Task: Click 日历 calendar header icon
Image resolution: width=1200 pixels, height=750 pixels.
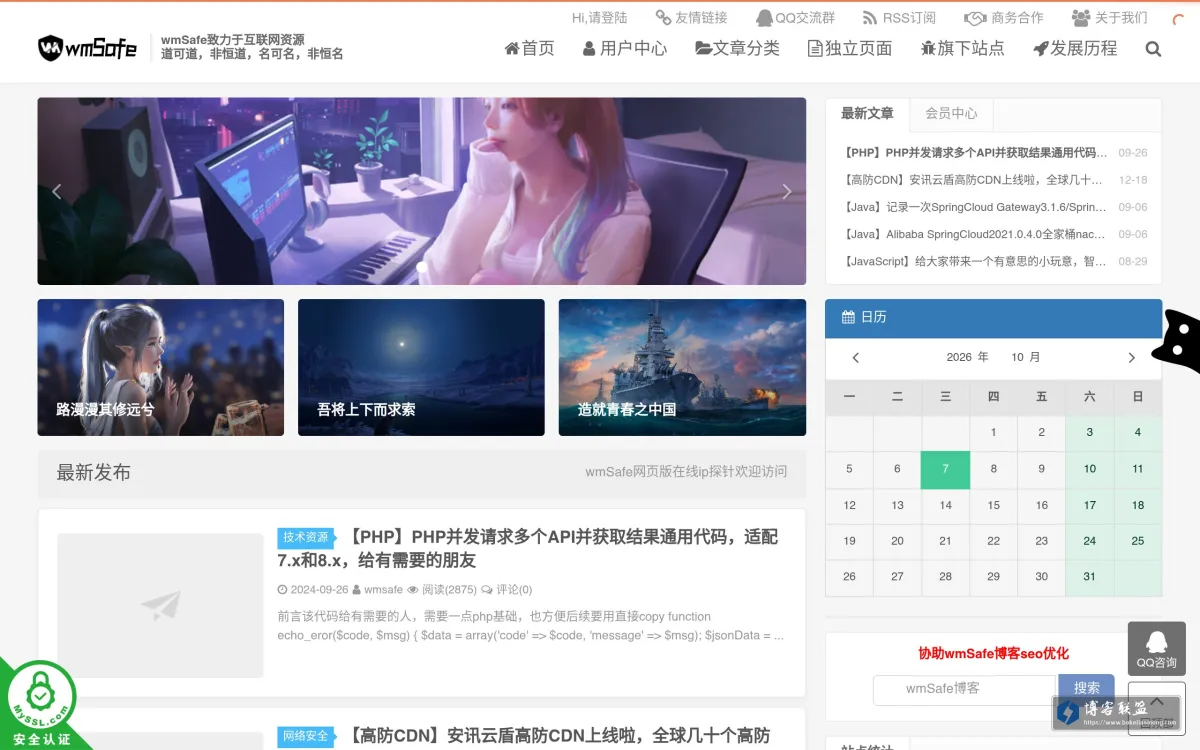Action: point(848,317)
